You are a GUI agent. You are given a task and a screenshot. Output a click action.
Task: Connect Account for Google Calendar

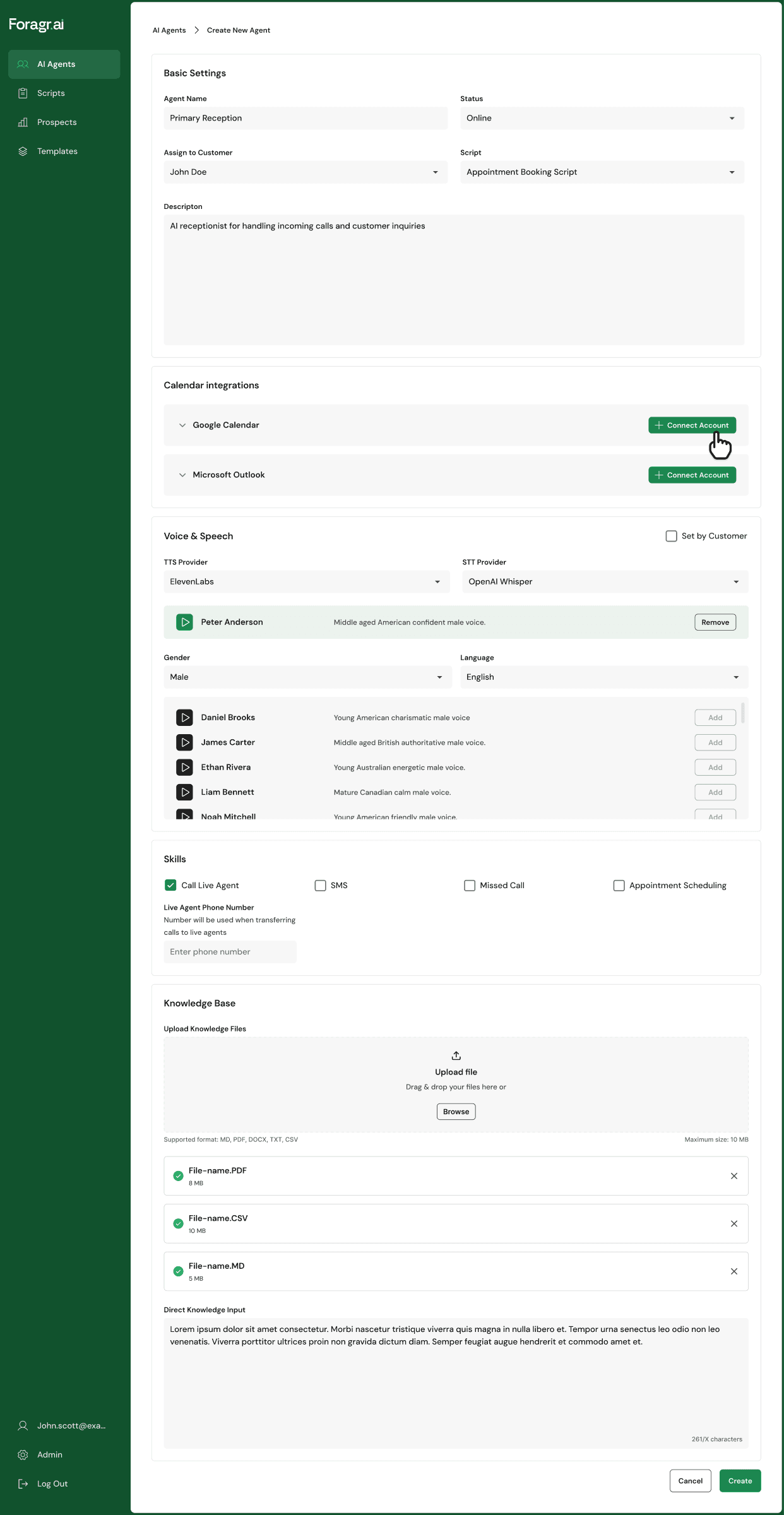coord(692,425)
